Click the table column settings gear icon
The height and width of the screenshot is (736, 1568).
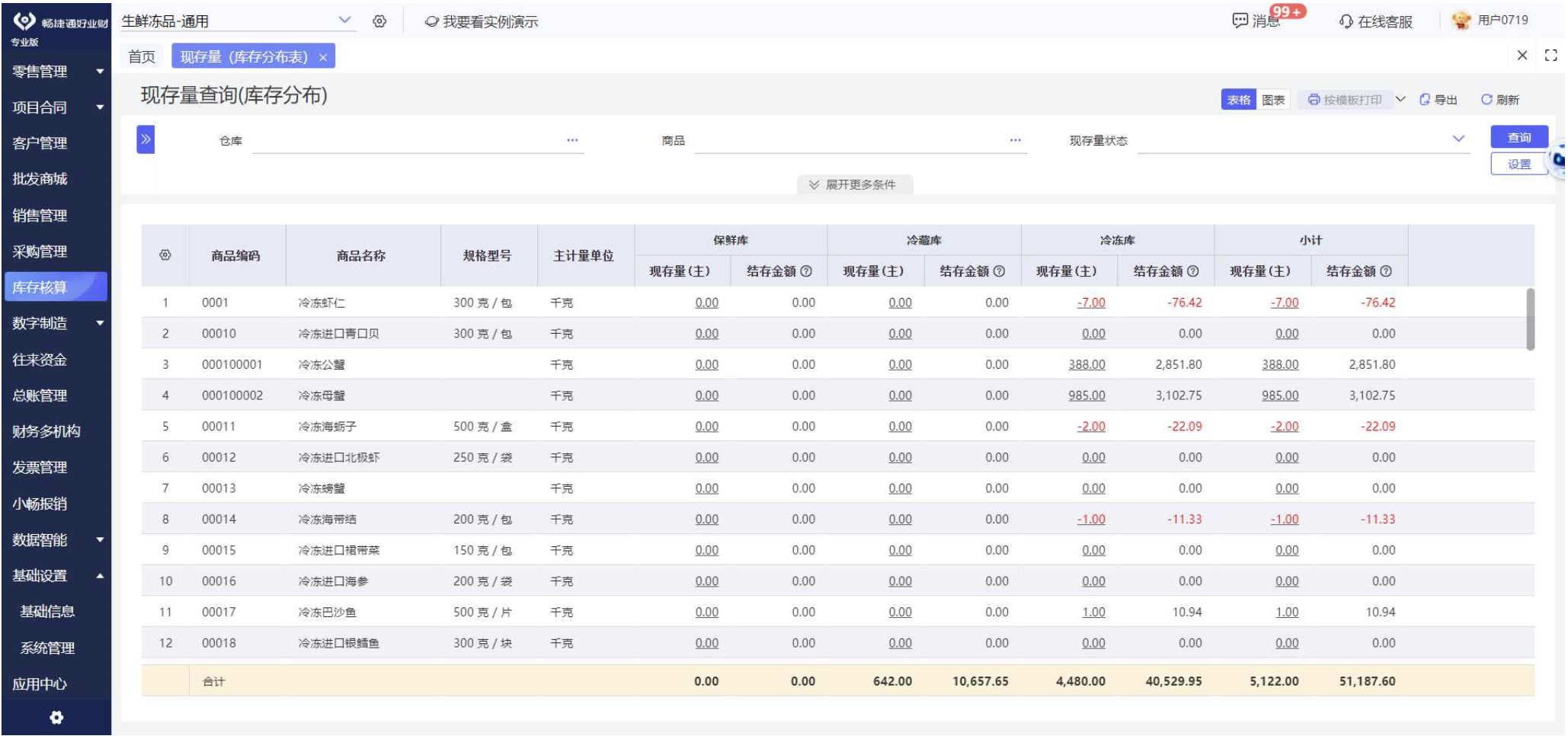(165, 255)
